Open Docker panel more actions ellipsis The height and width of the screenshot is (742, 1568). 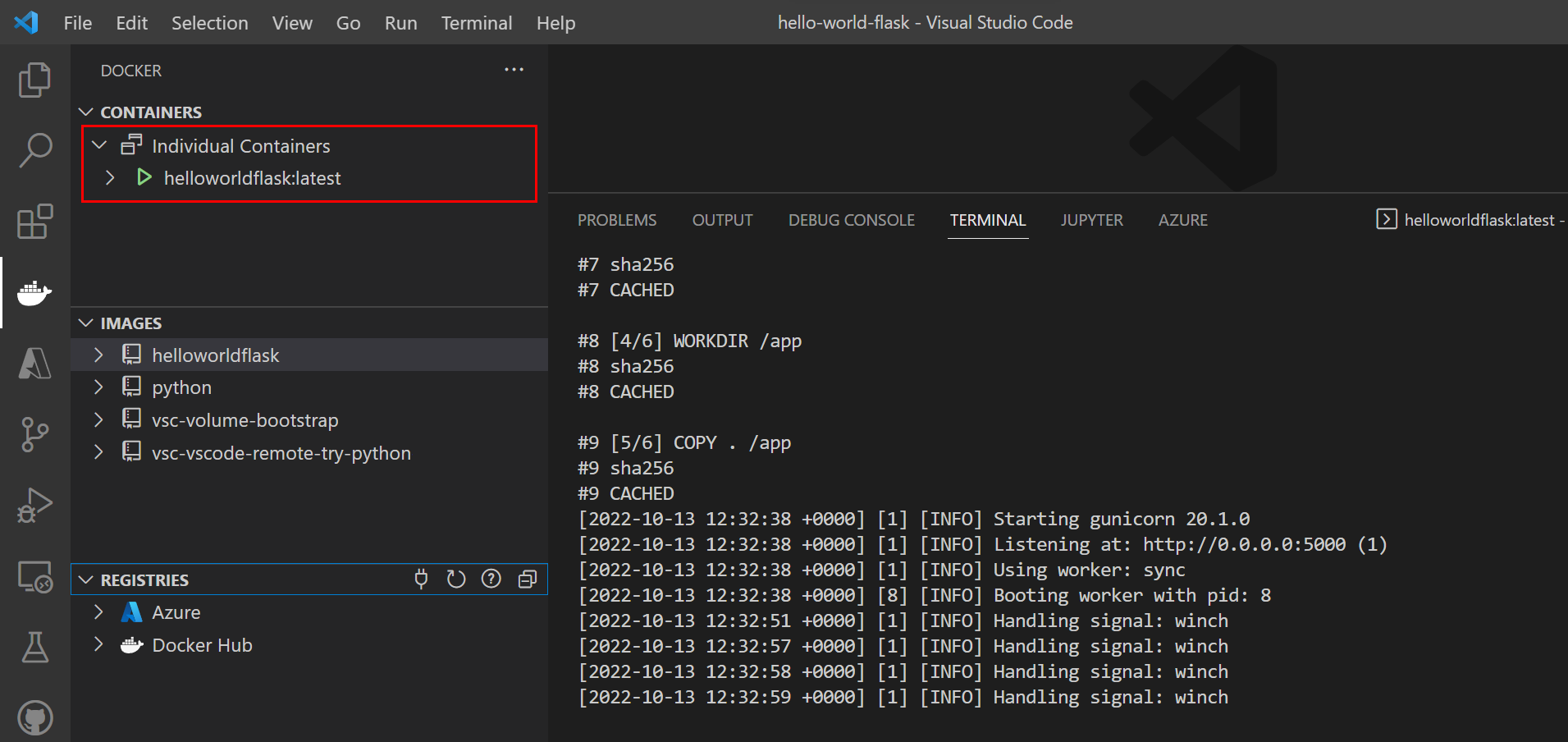click(514, 71)
